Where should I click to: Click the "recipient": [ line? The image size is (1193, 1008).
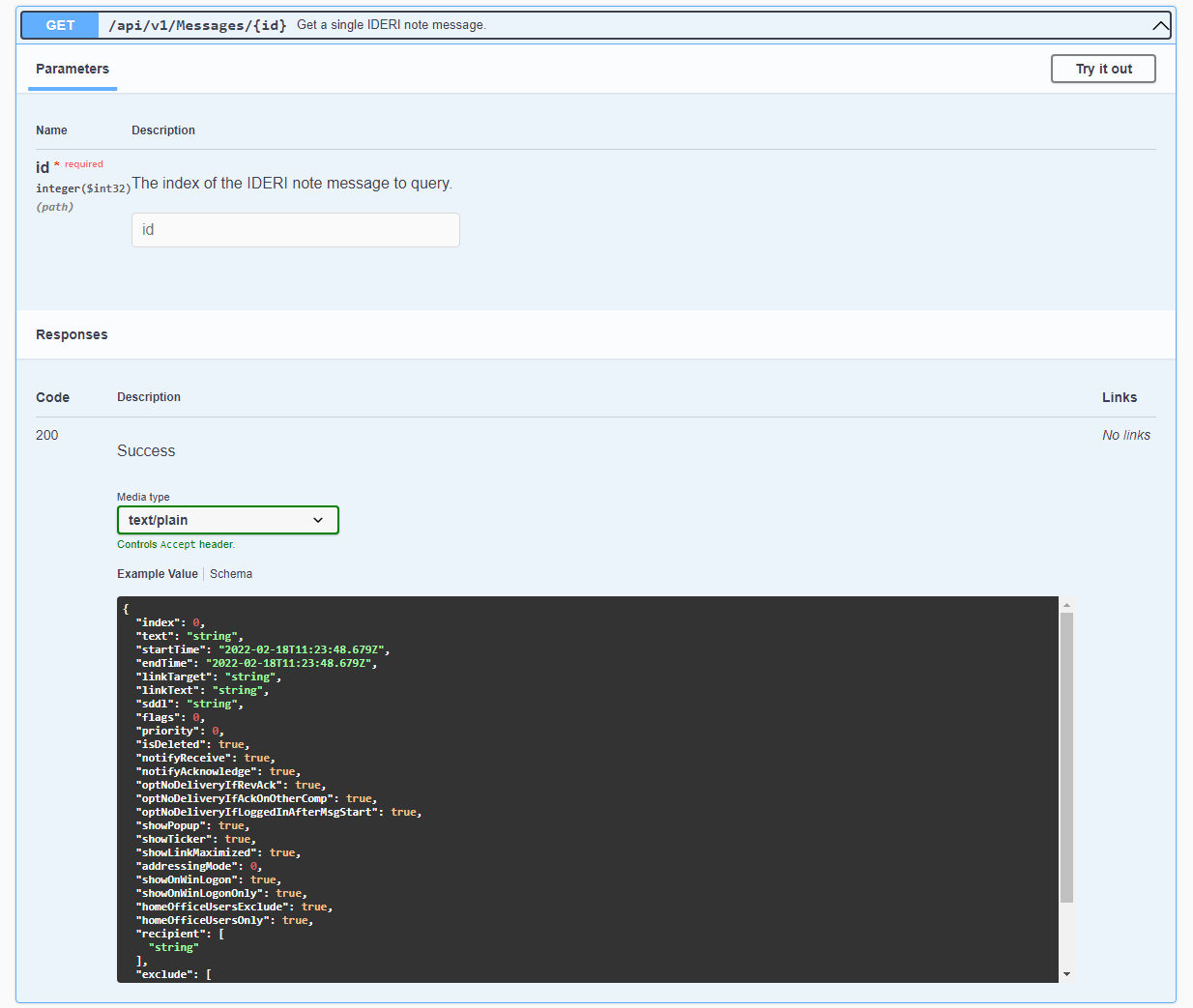pyautogui.click(x=180, y=934)
